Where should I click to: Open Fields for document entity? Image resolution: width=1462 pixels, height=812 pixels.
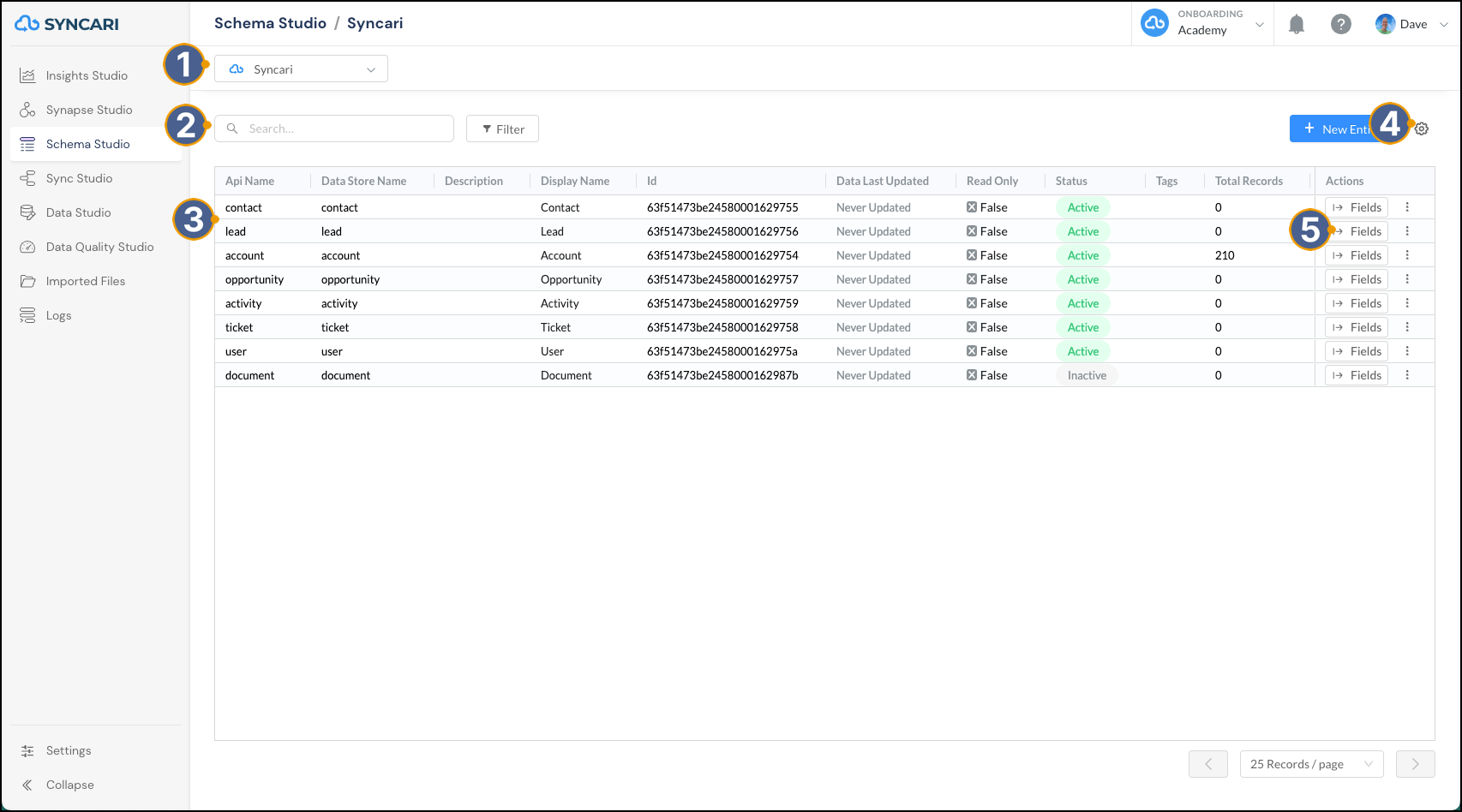tap(1357, 375)
